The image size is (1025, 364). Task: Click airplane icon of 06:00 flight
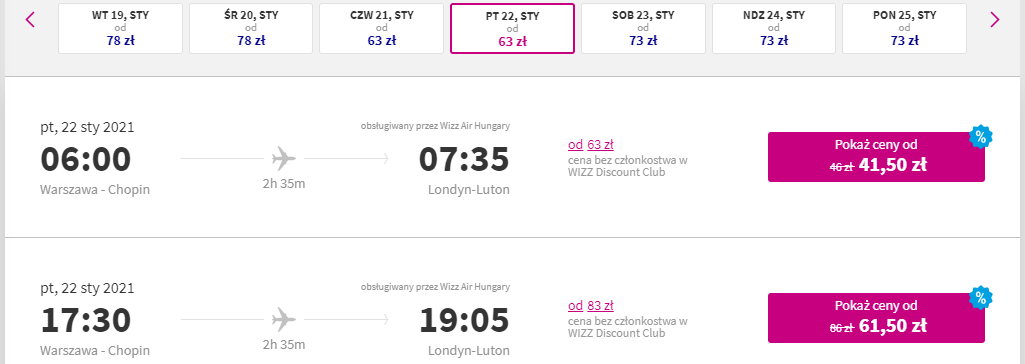(x=284, y=158)
